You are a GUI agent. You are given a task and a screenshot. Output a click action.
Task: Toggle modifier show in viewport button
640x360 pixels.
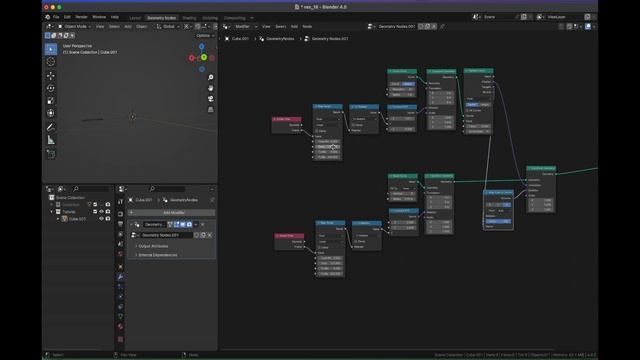pyautogui.click(x=183, y=224)
